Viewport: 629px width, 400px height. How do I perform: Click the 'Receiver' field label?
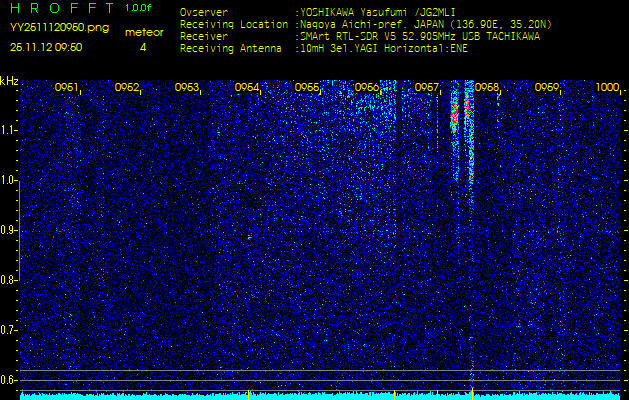click(204, 37)
